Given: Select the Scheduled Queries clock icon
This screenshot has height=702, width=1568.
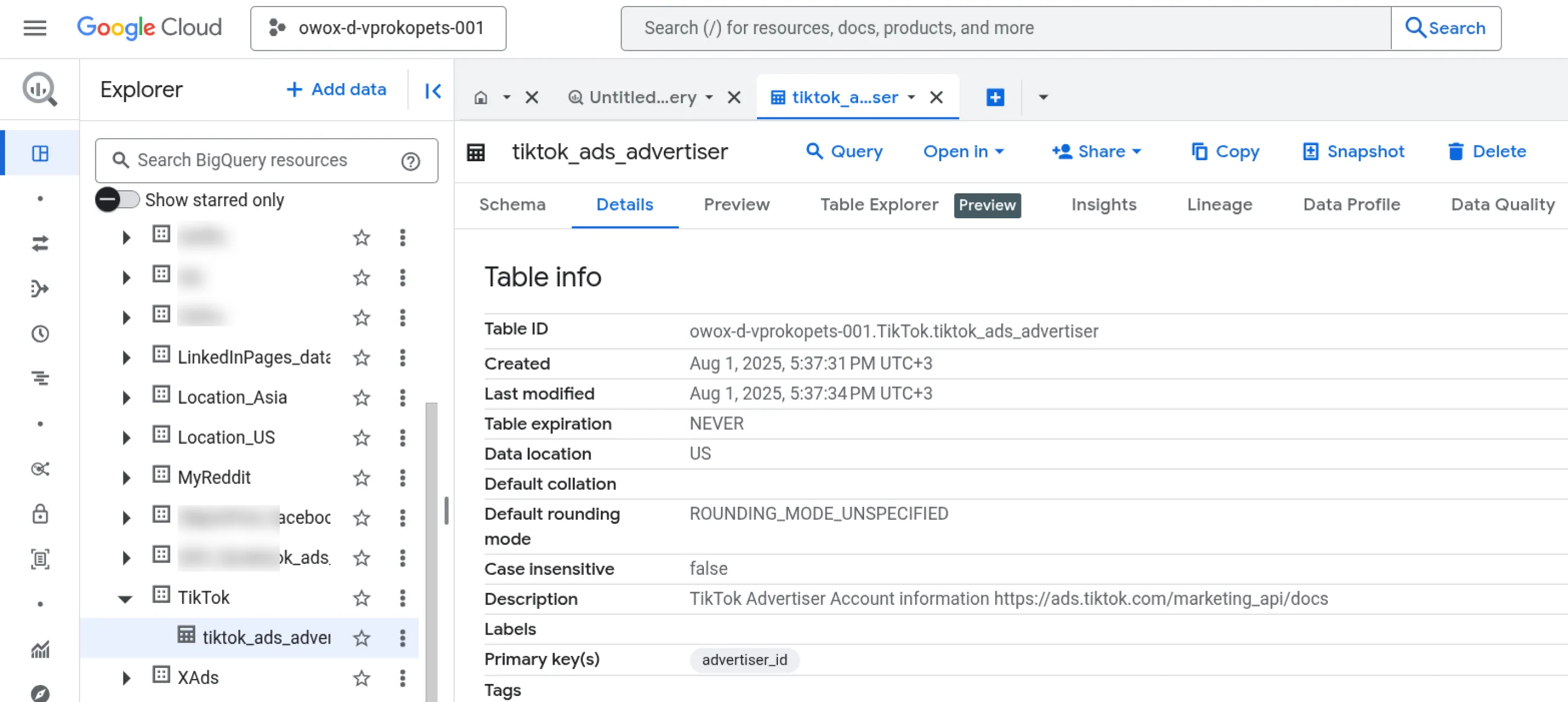Looking at the screenshot, I should [x=40, y=333].
